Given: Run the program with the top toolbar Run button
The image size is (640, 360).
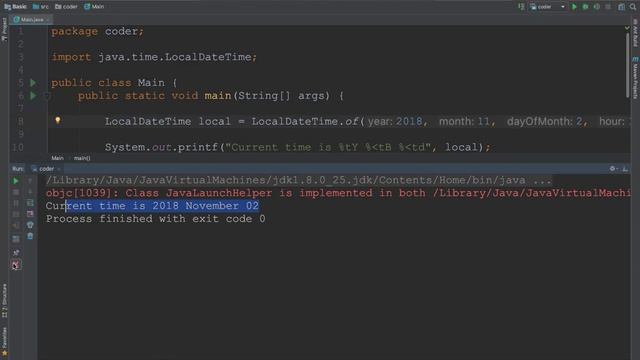Looking at the screenshot, I should pos(574,7).
